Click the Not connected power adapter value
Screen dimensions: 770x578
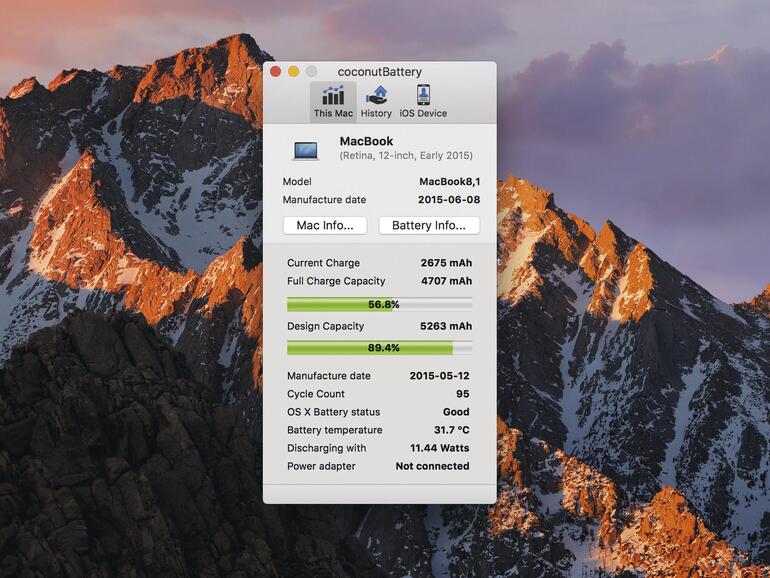432,466
